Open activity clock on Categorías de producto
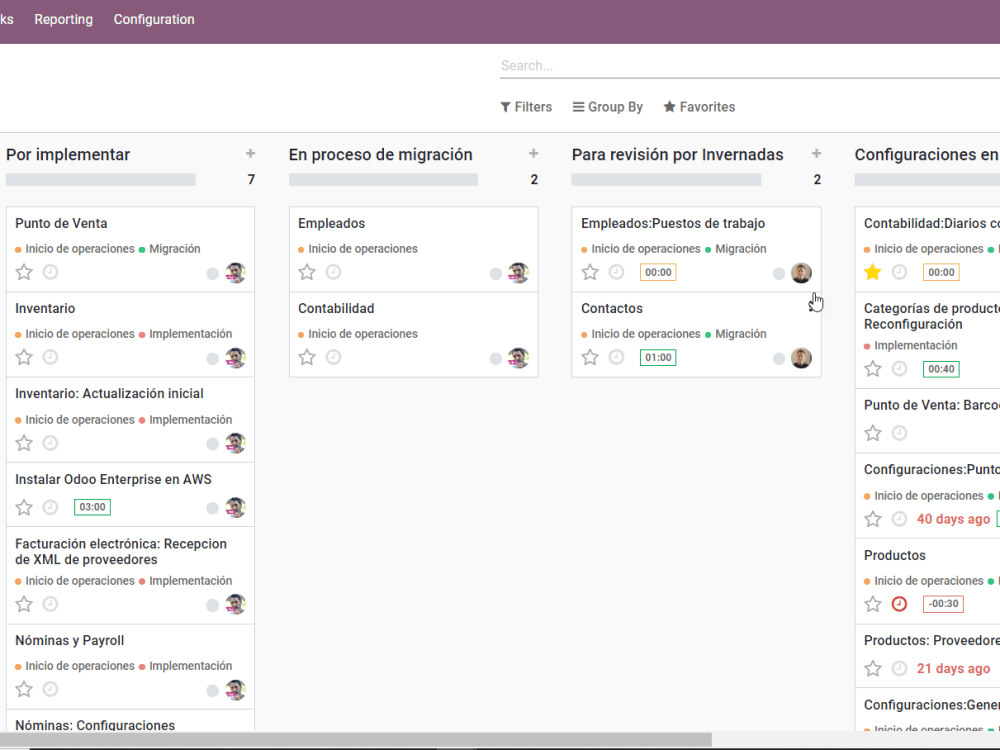Viewport: 1000px width, 750px height. click(899, 369)
